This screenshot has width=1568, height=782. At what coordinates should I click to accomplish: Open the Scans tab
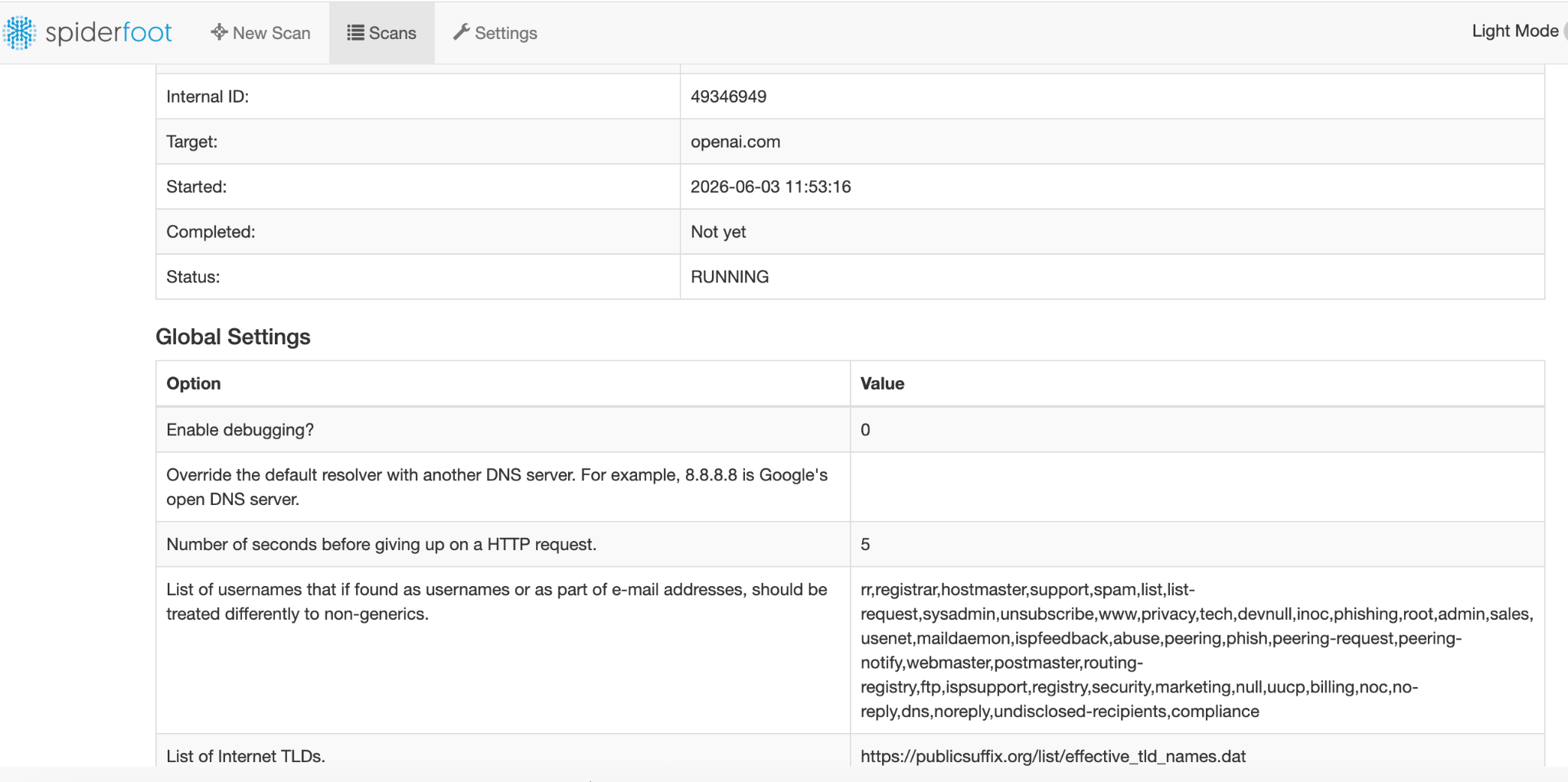click(382, 33)
